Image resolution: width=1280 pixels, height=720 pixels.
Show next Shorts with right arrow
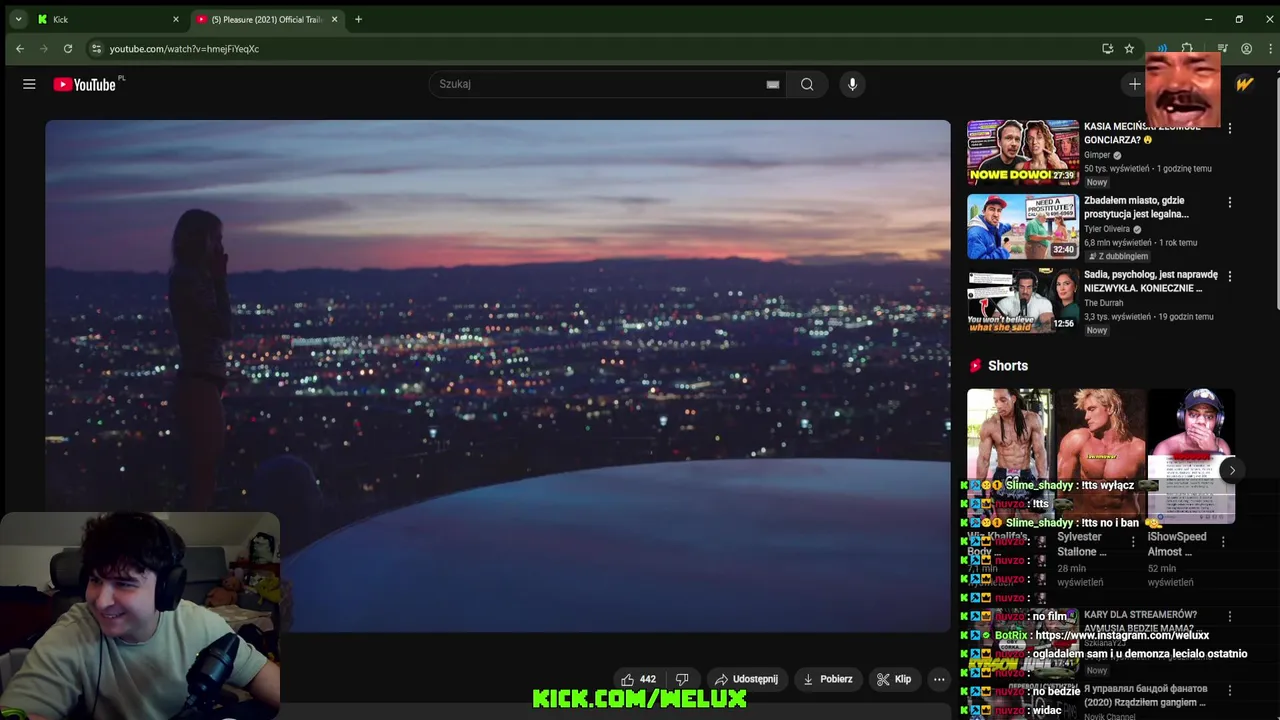[x=1232, y=470]
